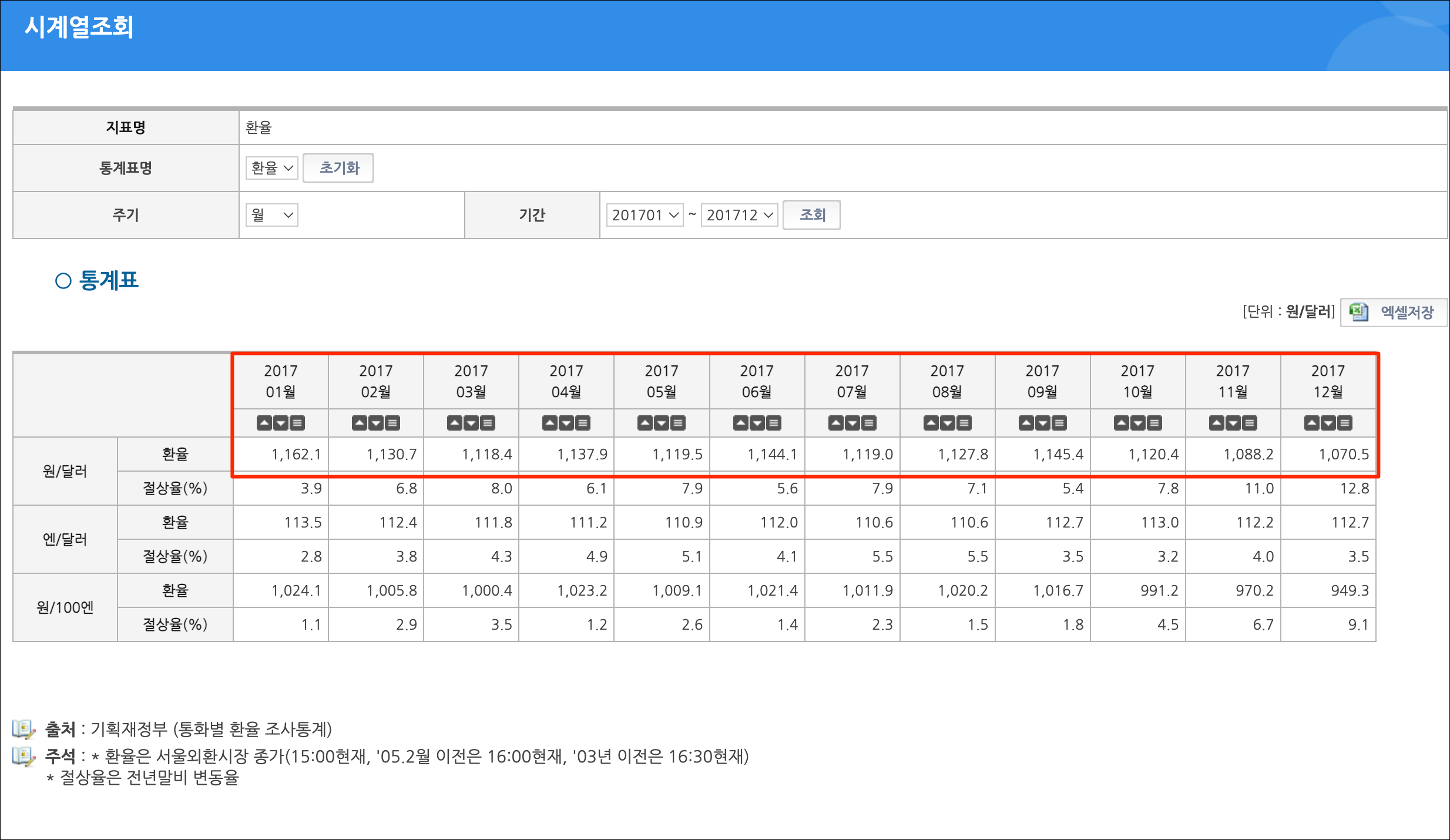Viewport: 1450px width, 840px height.
Task: Expand end period 201712 dropdown
Action: coord(739,215)
